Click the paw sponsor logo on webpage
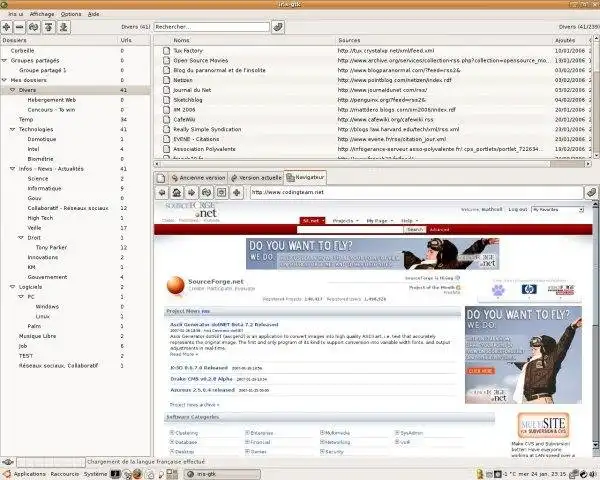 coord(498,290)
